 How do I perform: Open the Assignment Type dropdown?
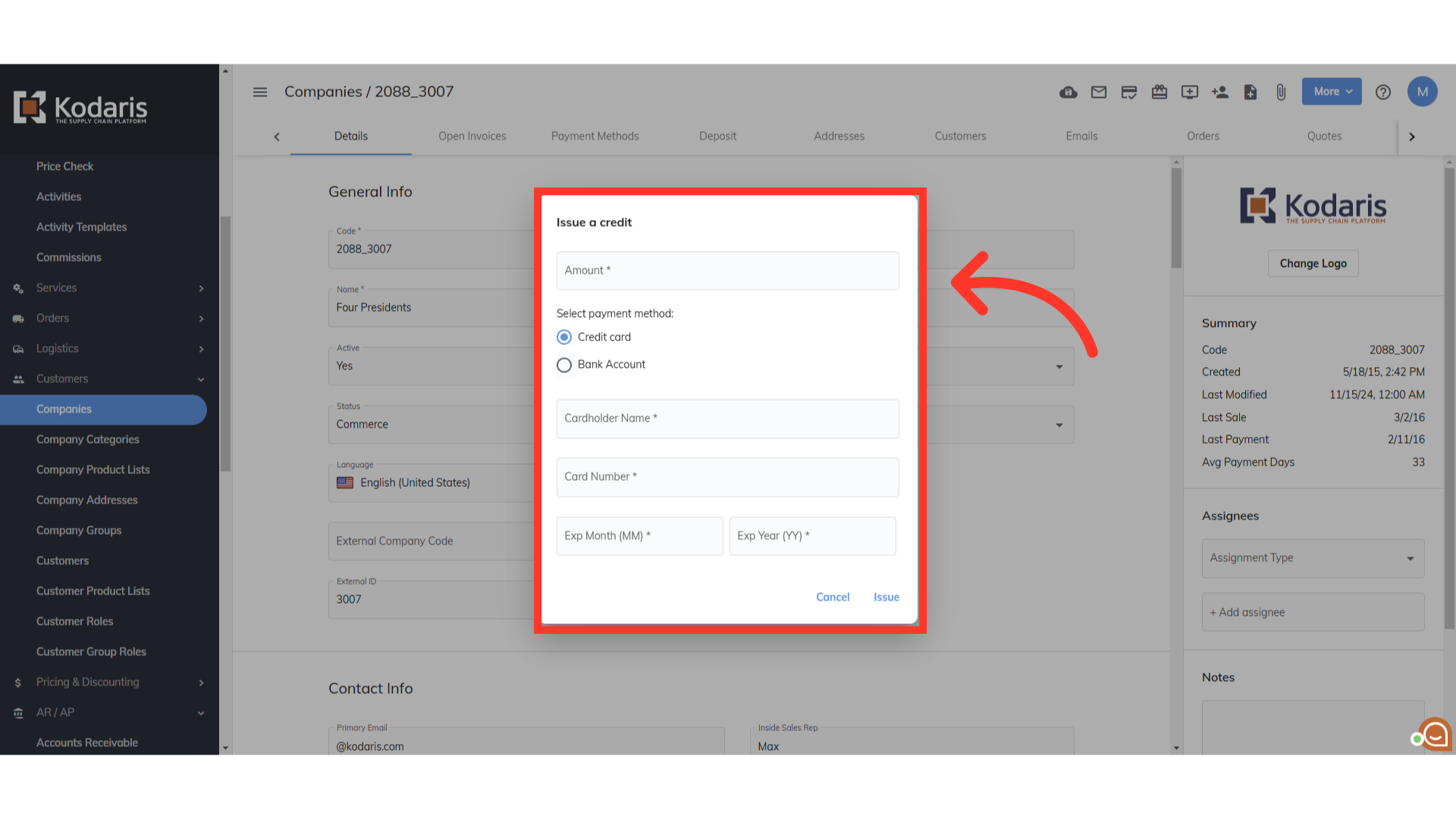pos(1313,558)
